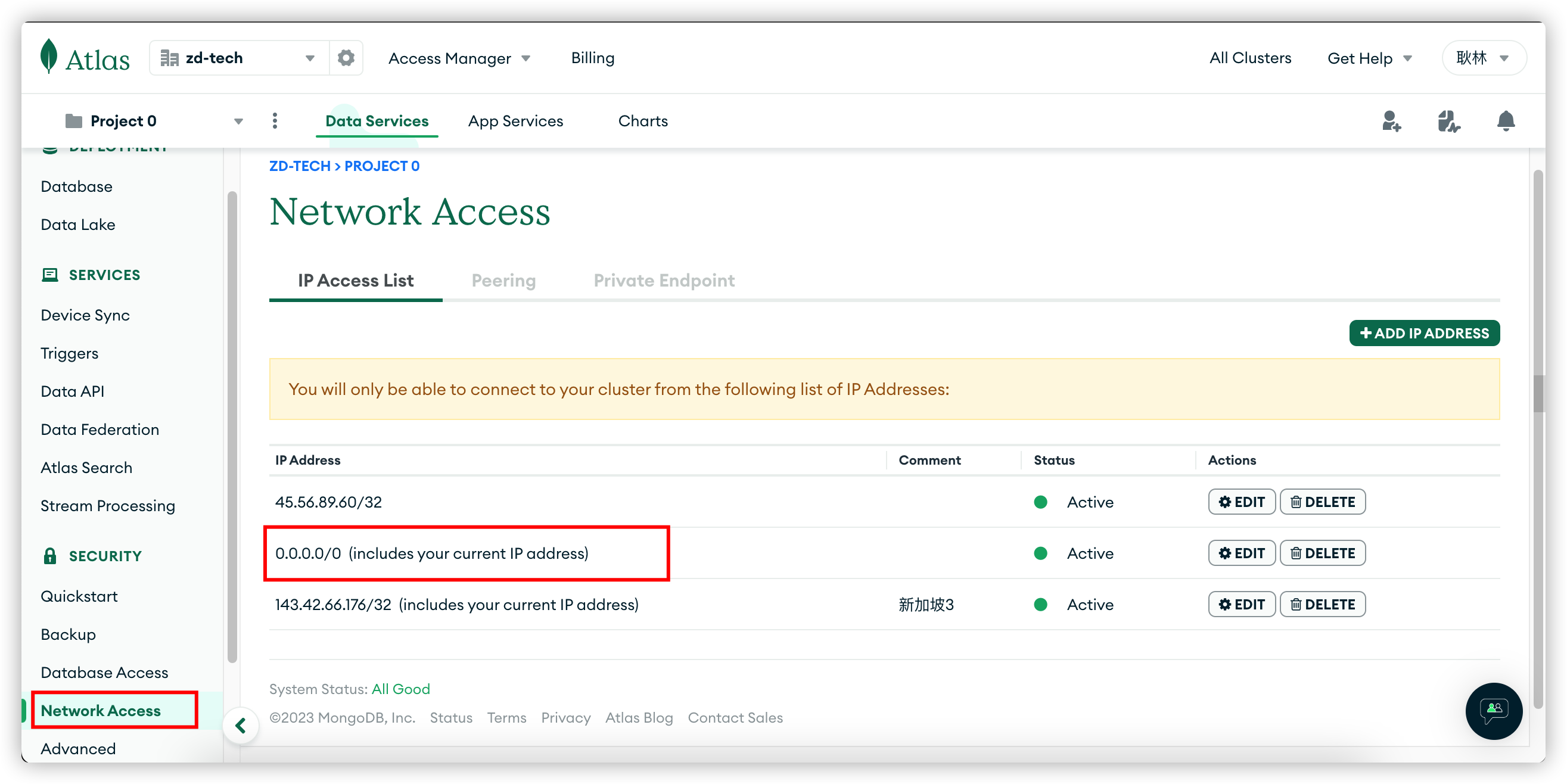Edit the 0.0.0.0/0 IP entry
This screenshot has width=1567, height=784.
1241,553
